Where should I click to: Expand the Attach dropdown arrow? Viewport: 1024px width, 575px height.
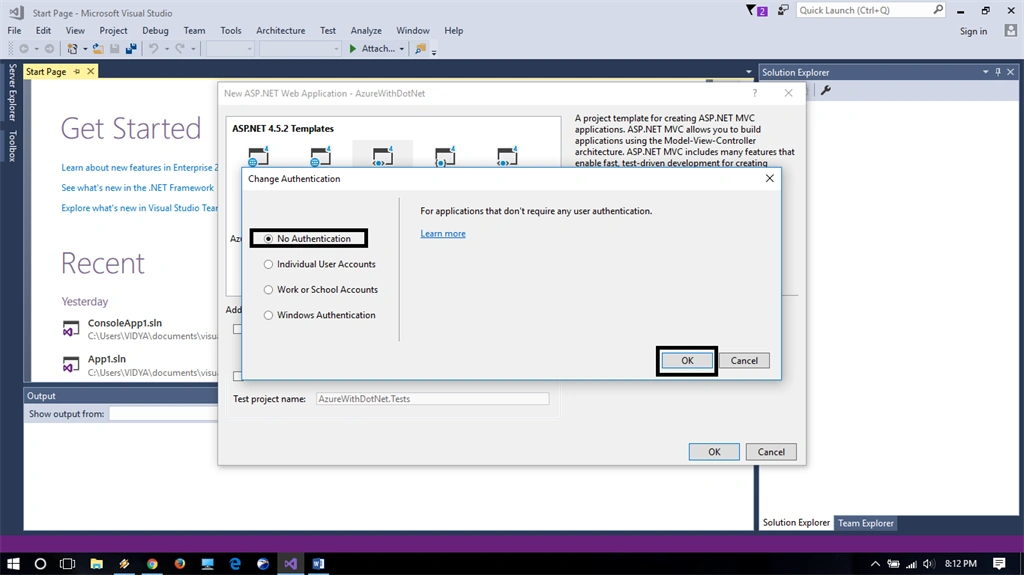[x=402, y=49]
